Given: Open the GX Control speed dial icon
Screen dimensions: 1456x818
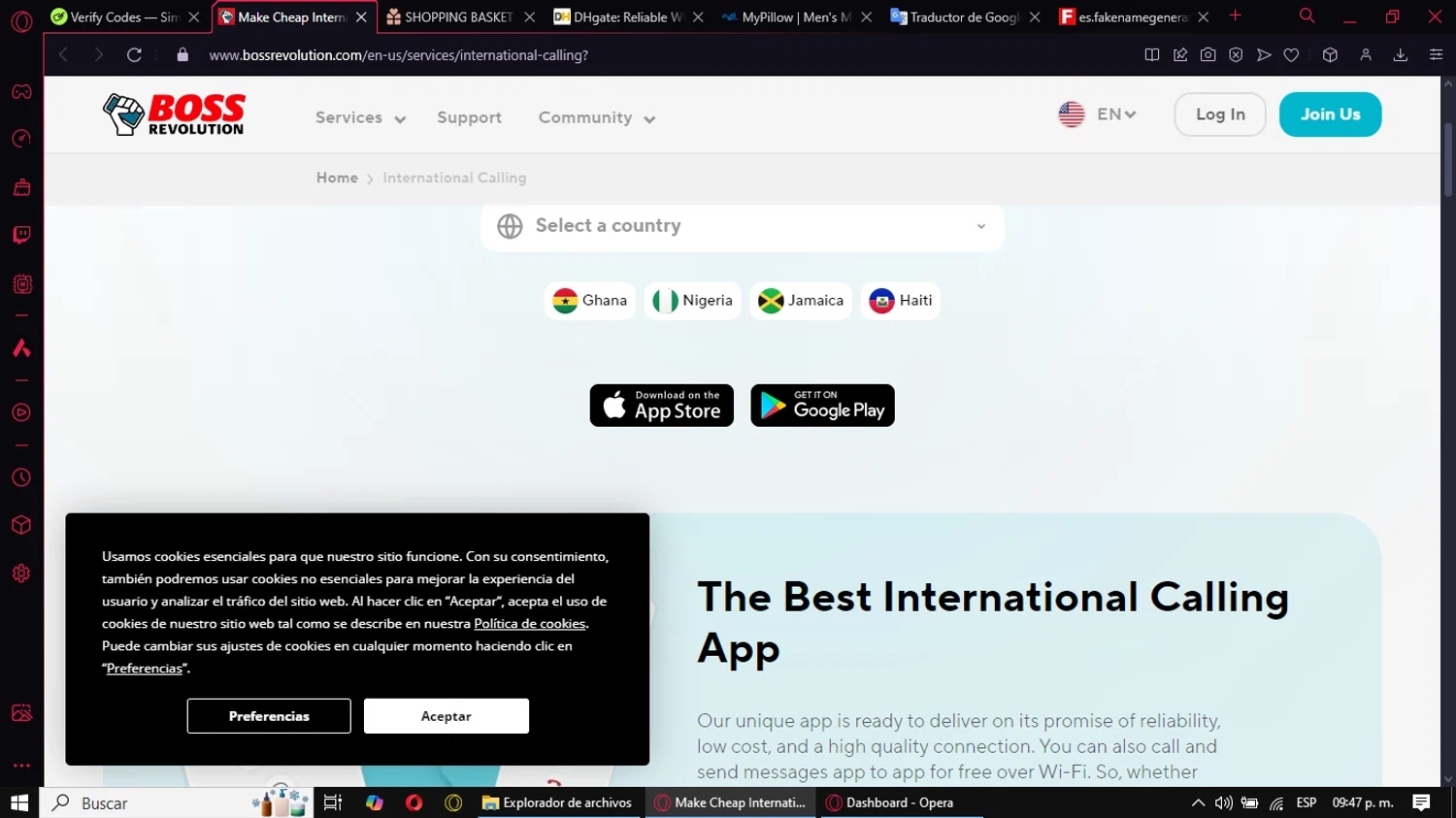Looking at the screenshot, I should (21, 139).
